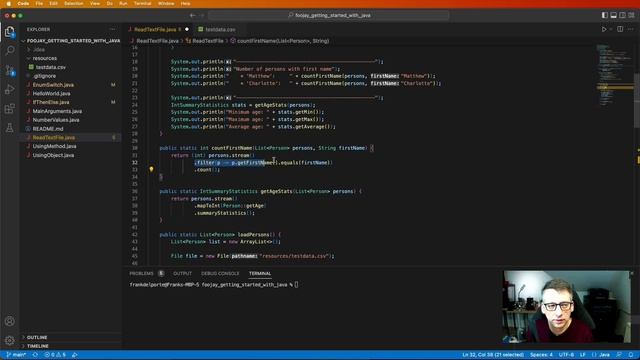The height and width of the screenshot is (360, 640).
Task: Open editor More Actions ellipsis
Action: click(x=631, y=29)
